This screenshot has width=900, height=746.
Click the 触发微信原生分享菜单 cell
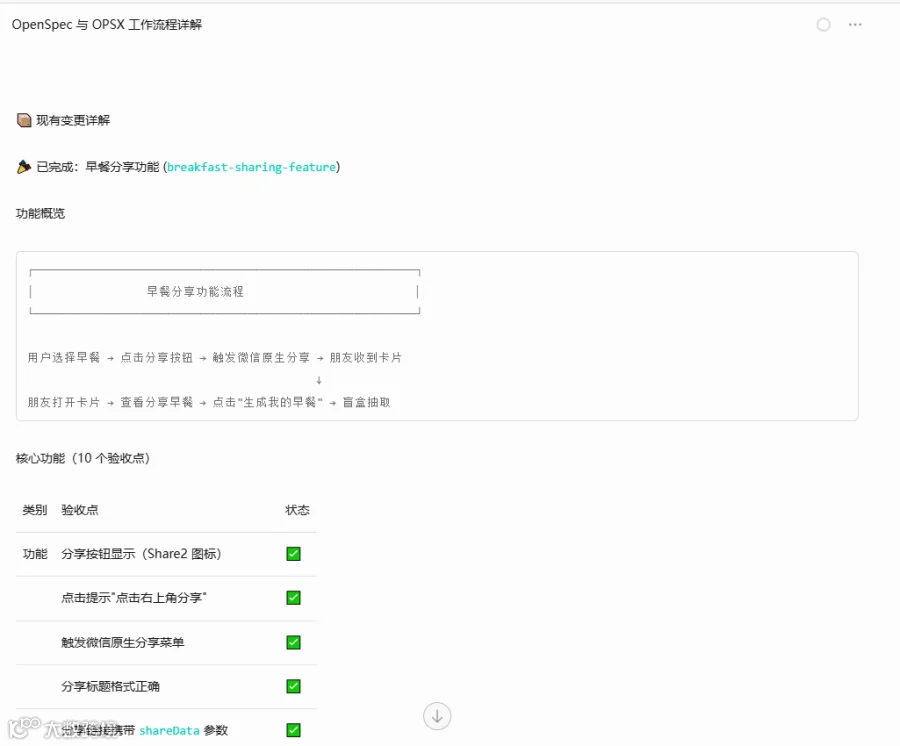[x=123, y=642]
